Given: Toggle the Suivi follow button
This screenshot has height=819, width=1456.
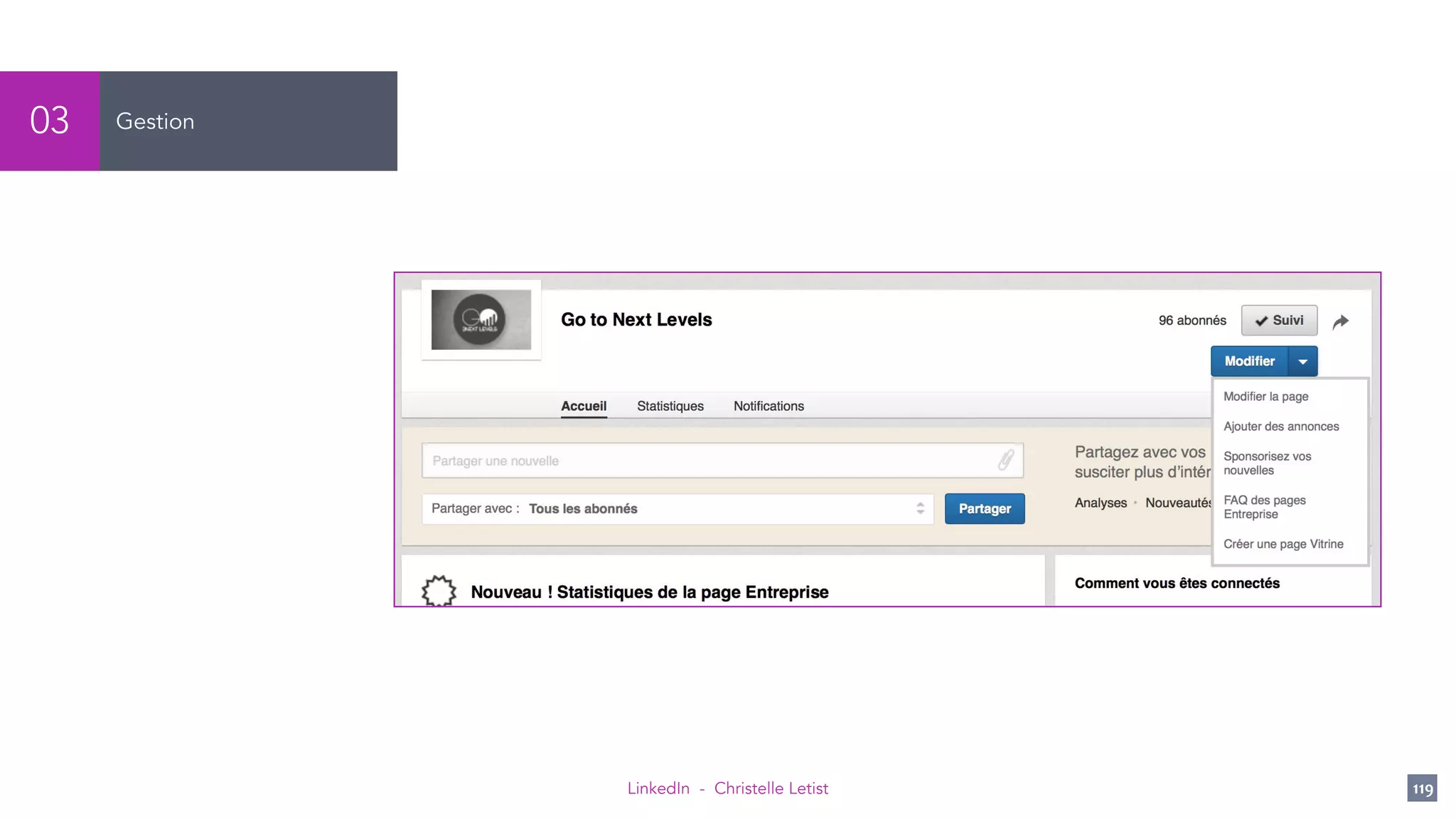Looking at the screenshot, I should (1279, 320).
